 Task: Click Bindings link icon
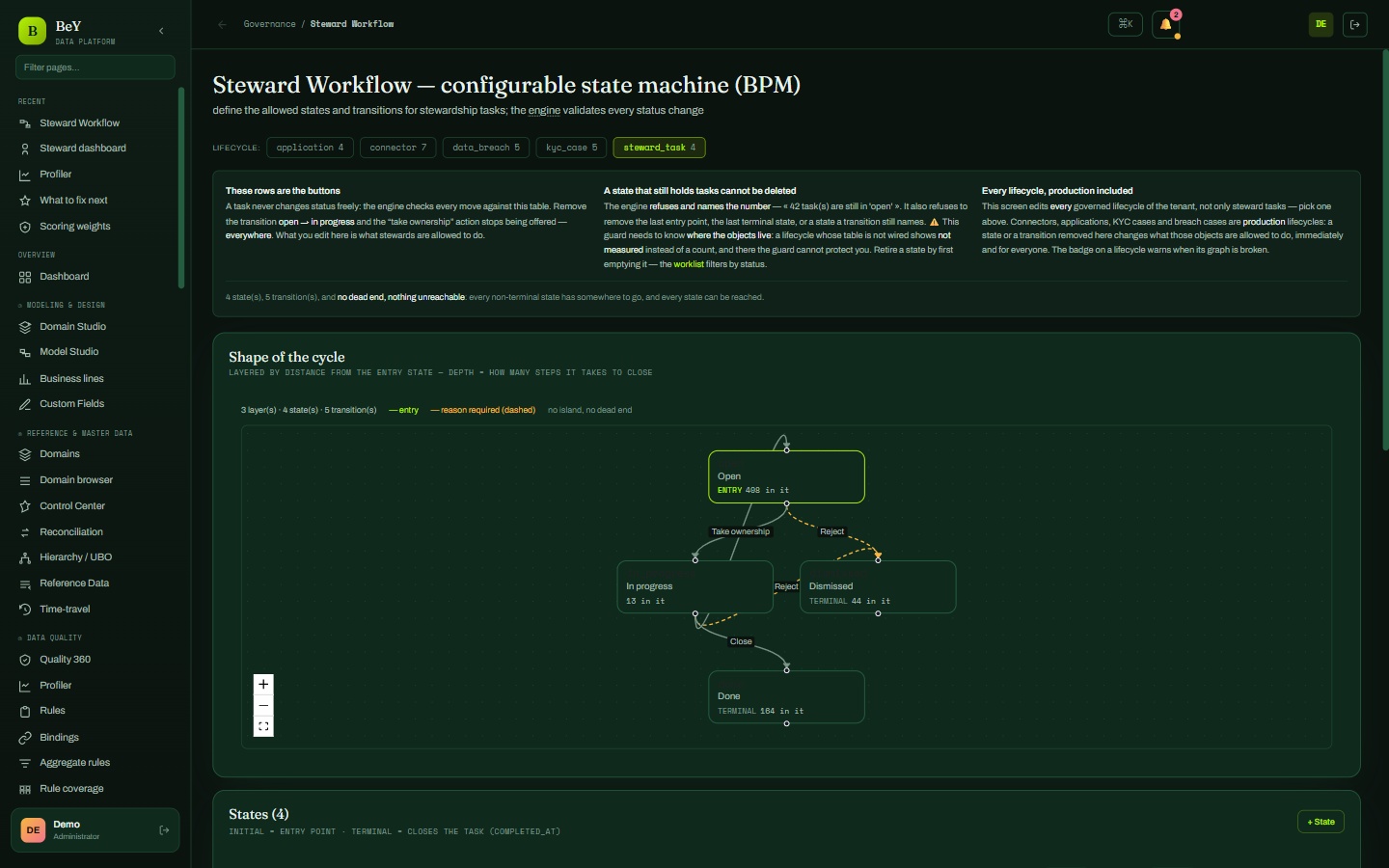pyautogui.click(x=25, y=738)
